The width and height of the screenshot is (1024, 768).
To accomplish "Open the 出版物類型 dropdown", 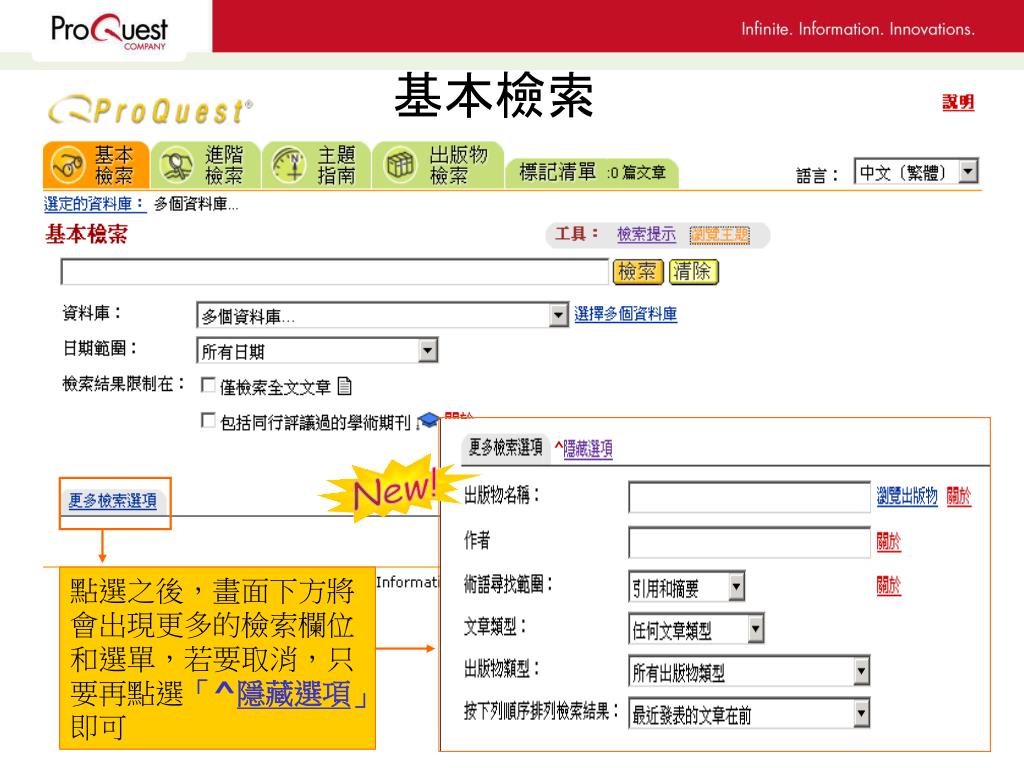I will (x=749, y=671).
